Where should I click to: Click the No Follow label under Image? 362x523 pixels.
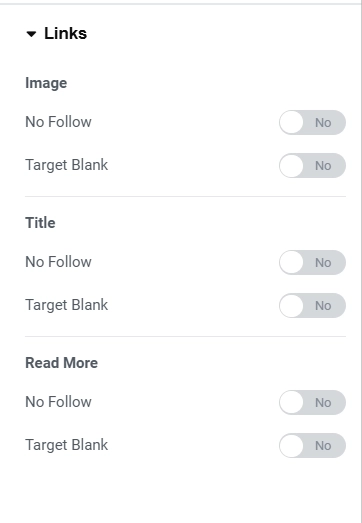point(58,122)
